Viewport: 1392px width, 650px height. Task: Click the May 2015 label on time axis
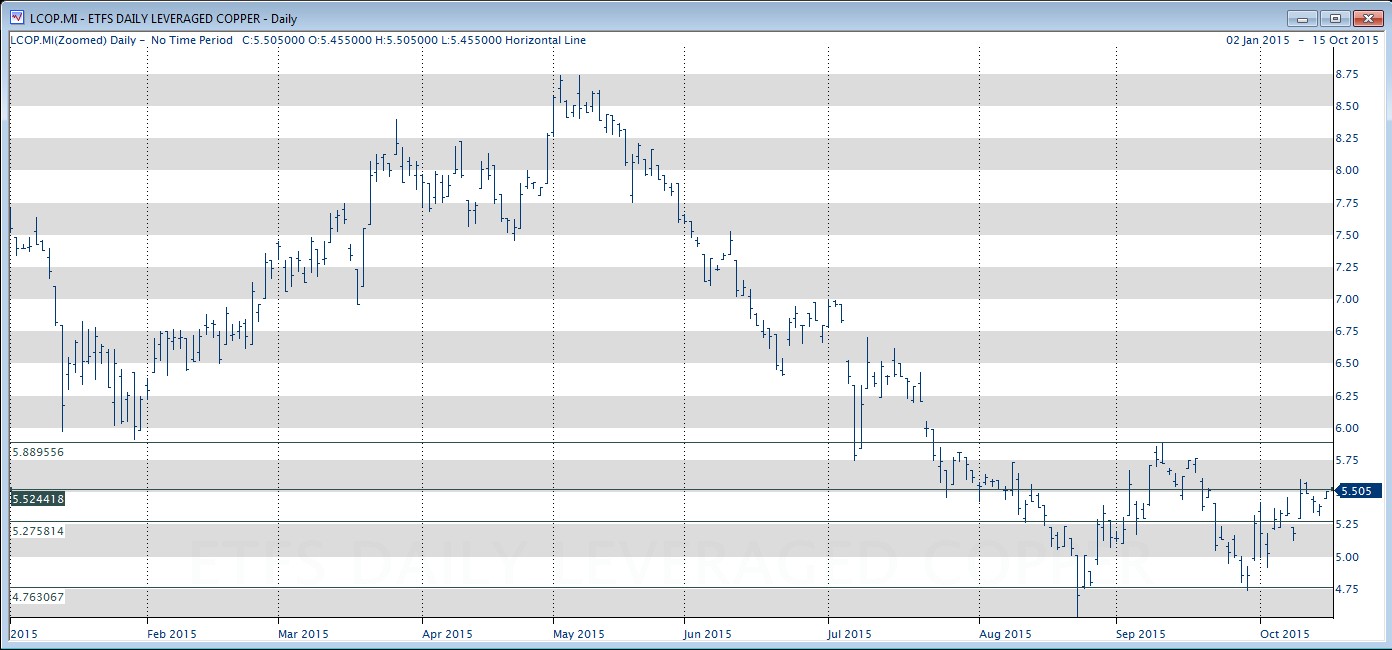click(x=579, y=634)
